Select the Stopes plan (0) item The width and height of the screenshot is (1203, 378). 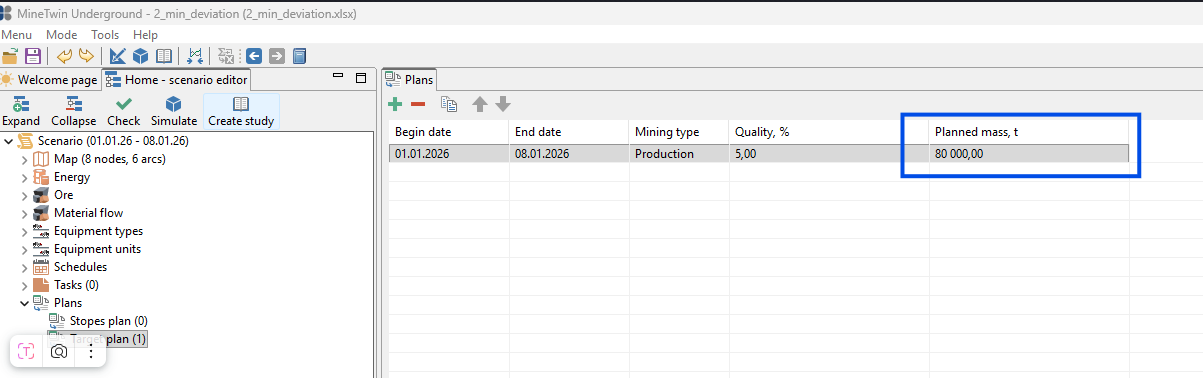pos(109,321)
